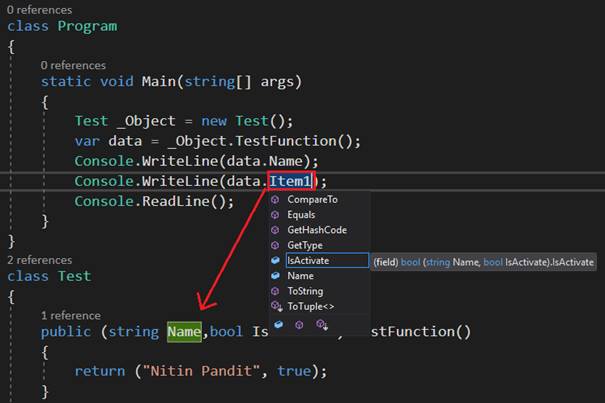Click the args parameter in Main
This screenshot has width=605, height=403.
(x=277, y=82)
